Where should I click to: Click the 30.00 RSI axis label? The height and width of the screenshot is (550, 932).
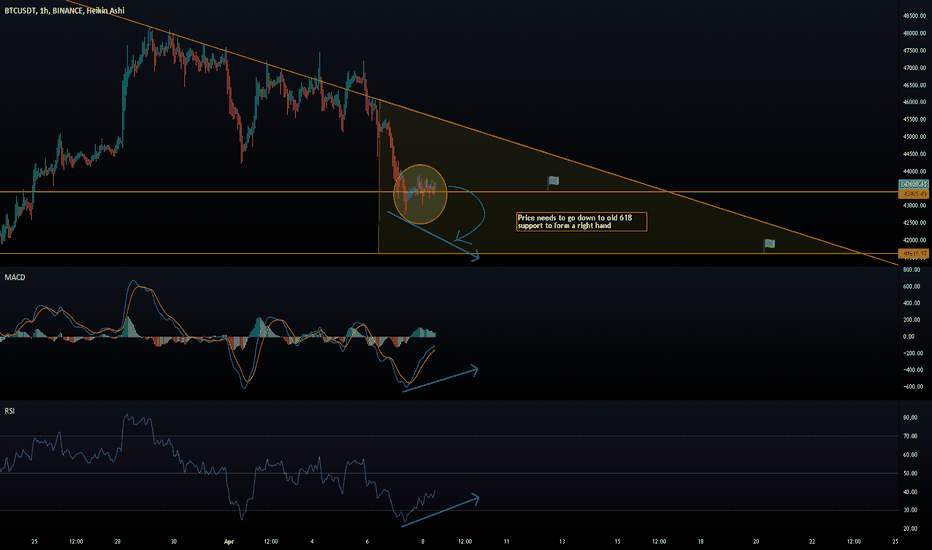click(x=911, y=510)
